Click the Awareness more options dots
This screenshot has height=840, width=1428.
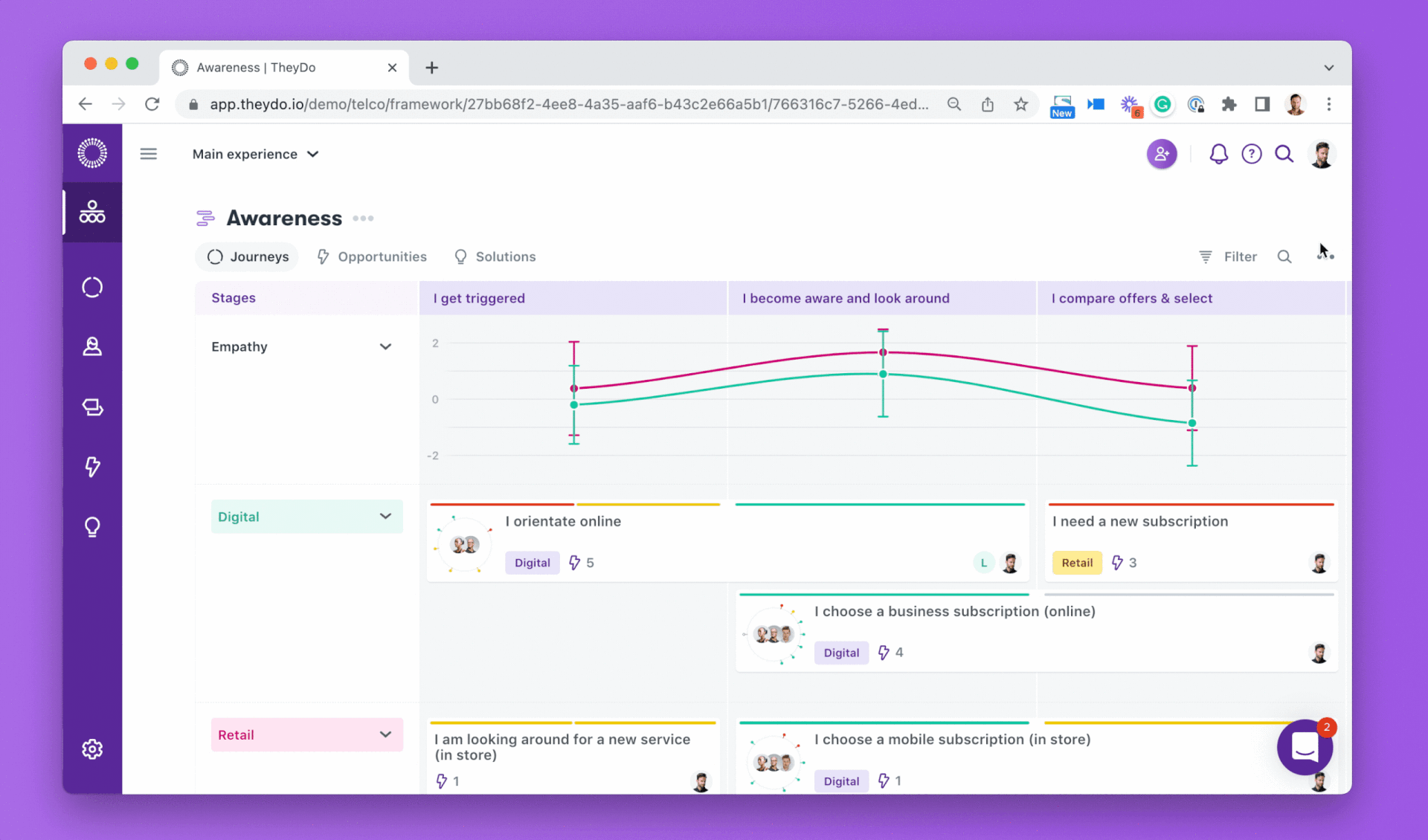[x=363, y=219]
